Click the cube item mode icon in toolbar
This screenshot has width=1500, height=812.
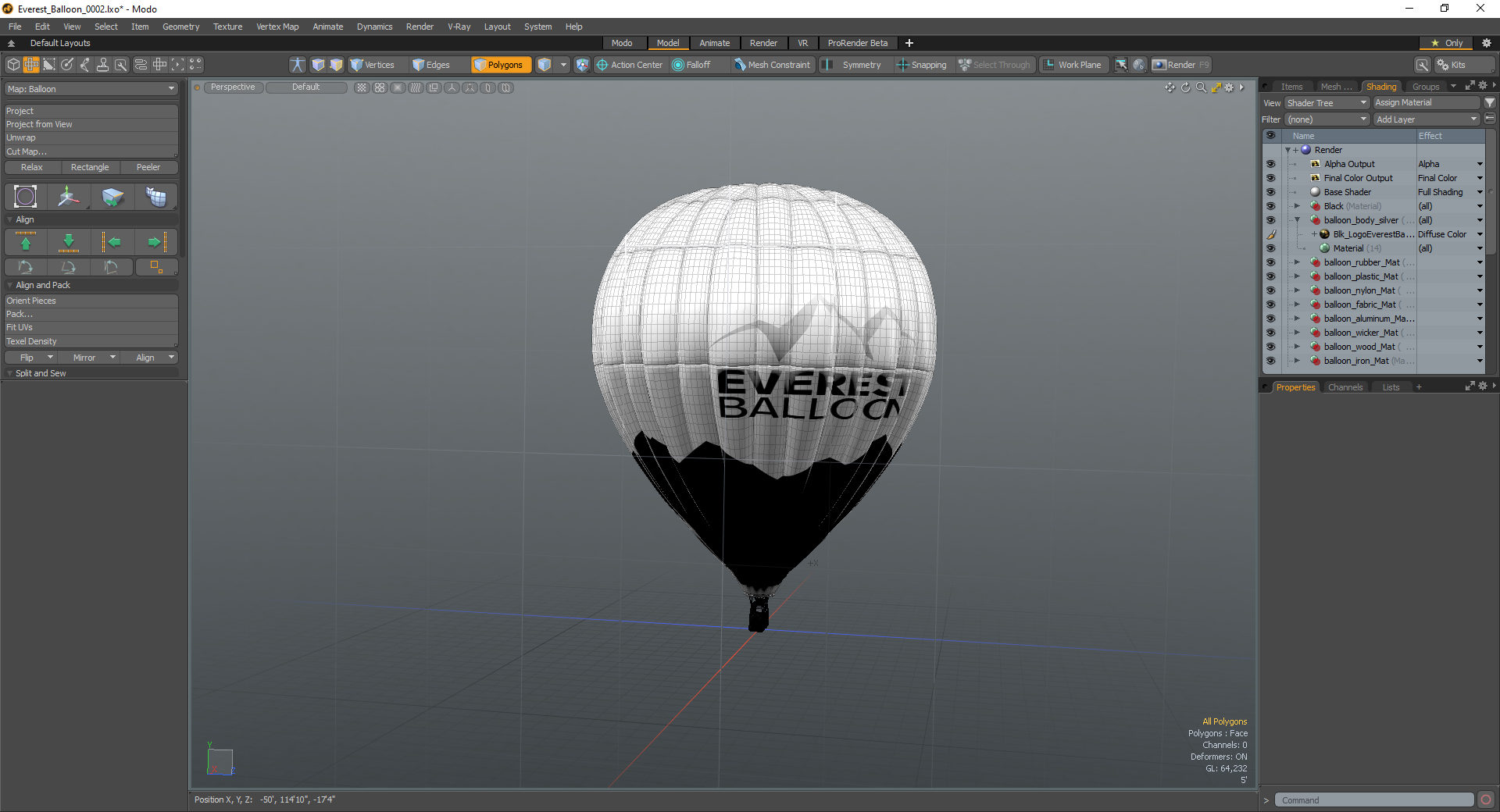pos(13,65)
